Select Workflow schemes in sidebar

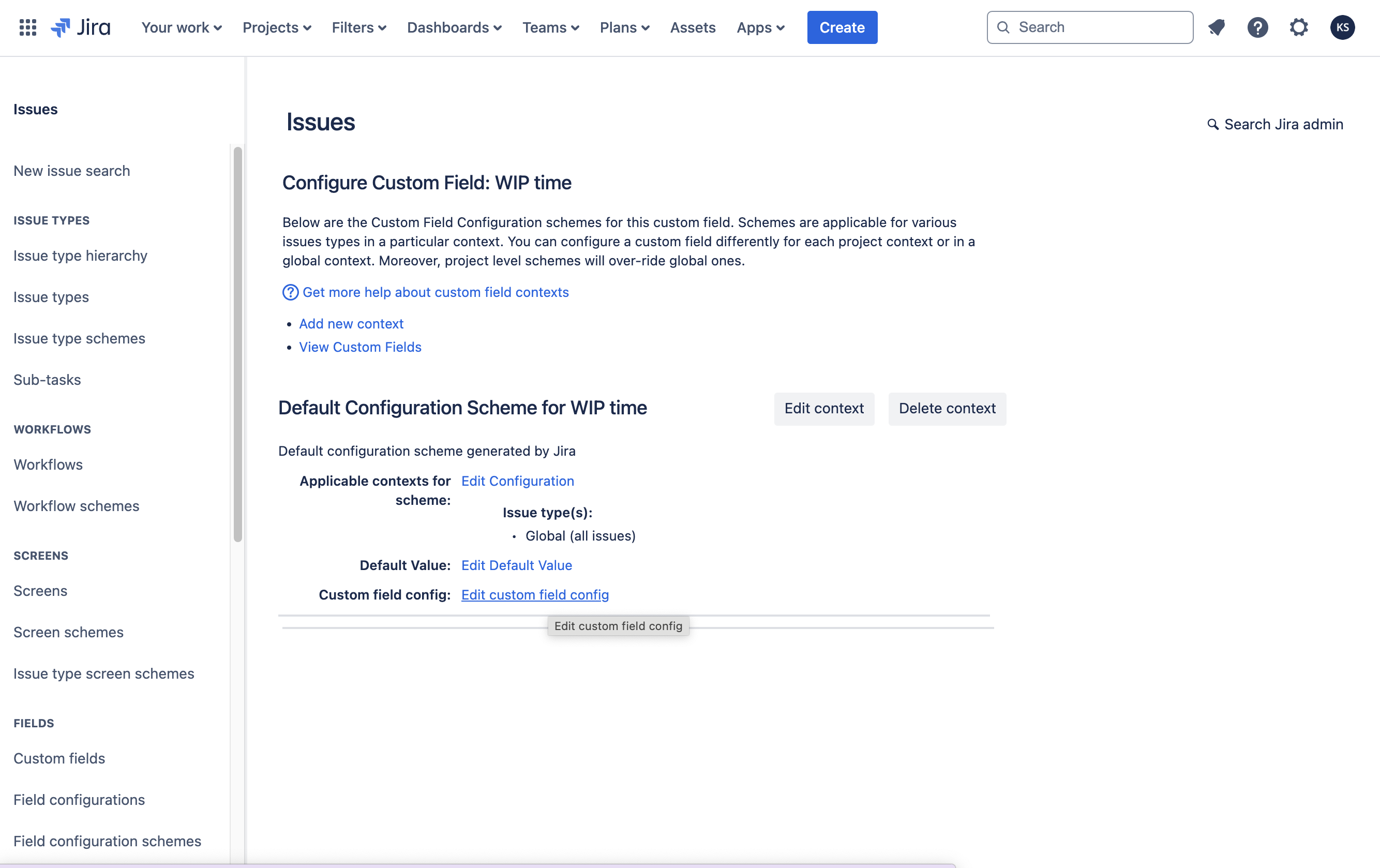76,506
